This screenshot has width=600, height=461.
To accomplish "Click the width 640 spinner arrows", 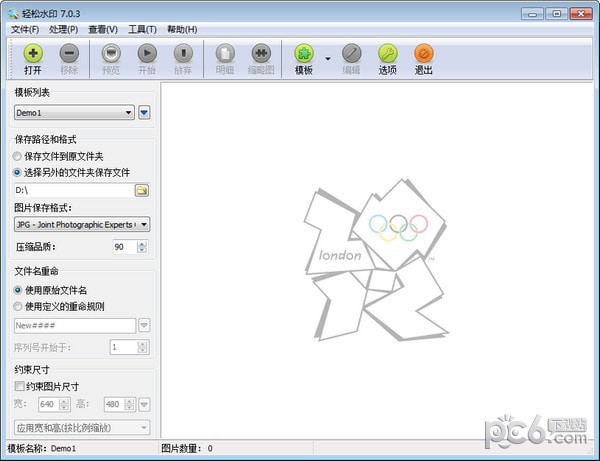I will pyautogui.click(x=64, y=404).
